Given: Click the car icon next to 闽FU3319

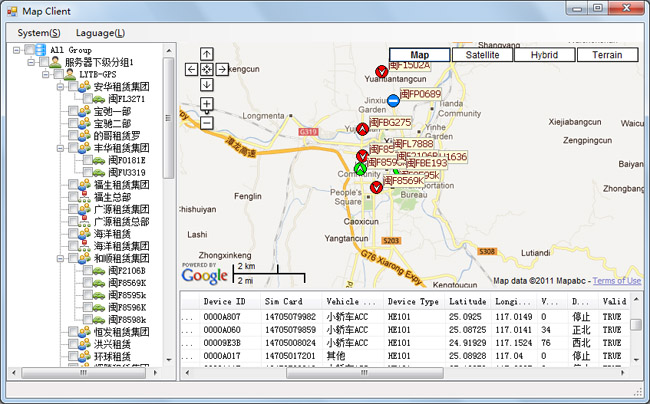Looking at the screenshot, I should tap(99, 172).
